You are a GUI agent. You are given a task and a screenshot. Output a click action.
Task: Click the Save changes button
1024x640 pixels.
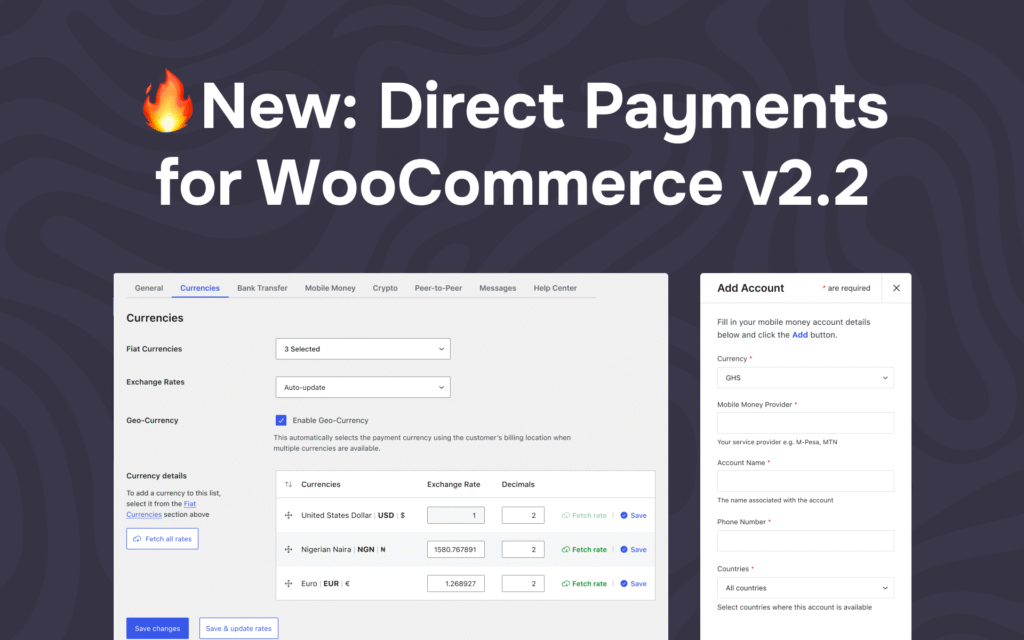coord(157,628)
